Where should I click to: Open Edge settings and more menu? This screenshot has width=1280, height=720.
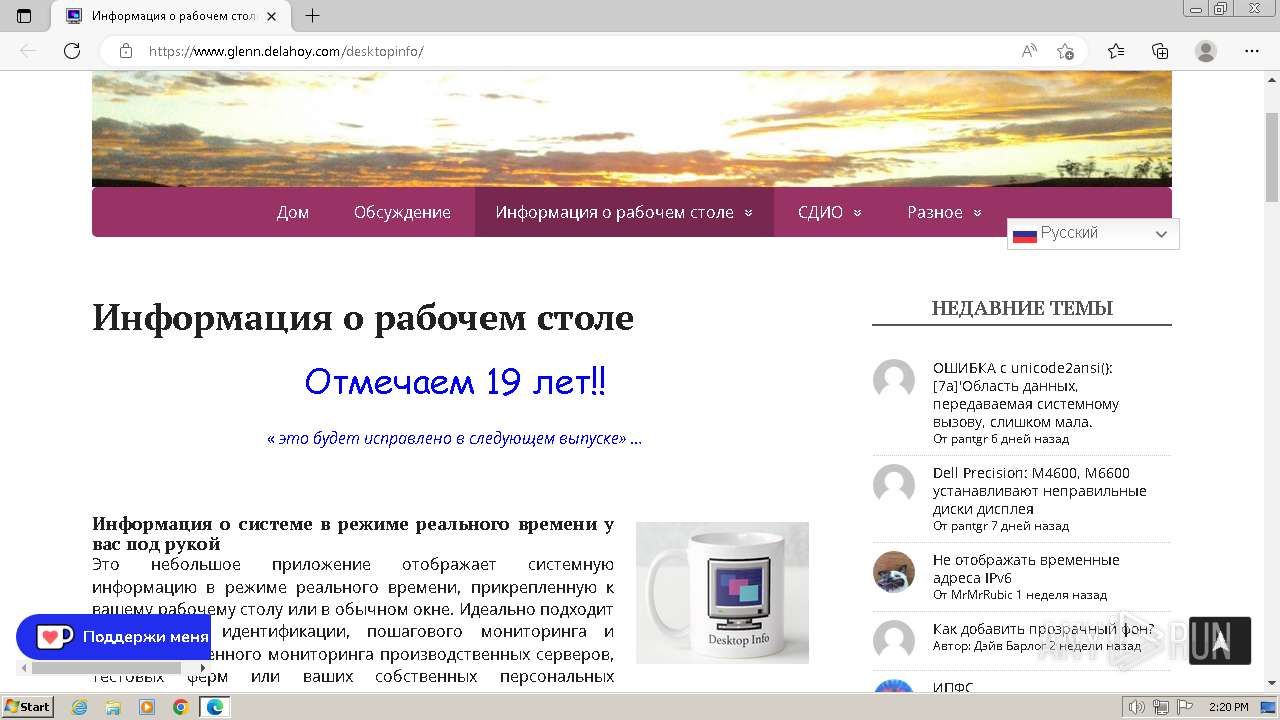pyautogui.click(x=1252, y=51)
